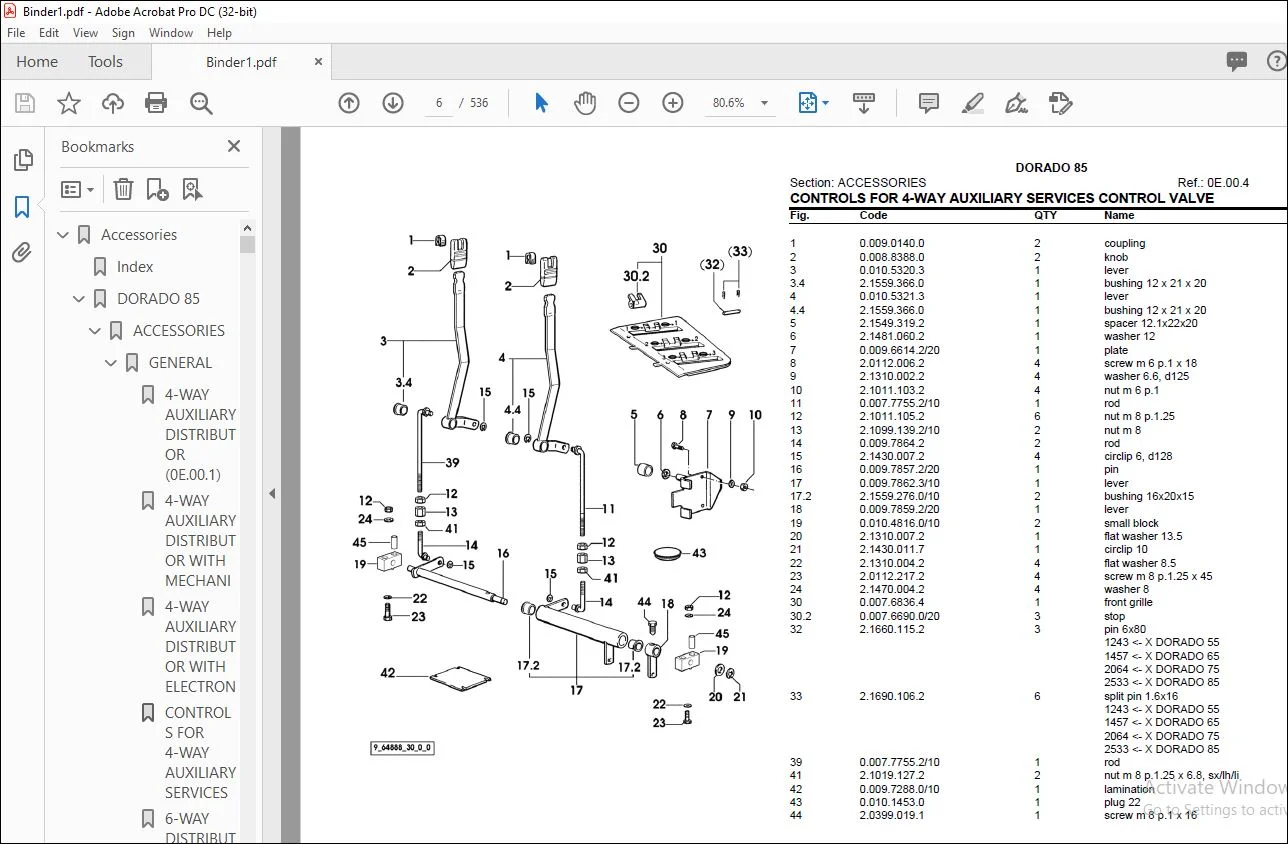Viewport: 1288px width, 844px height.
Task: Zoom out with the minus button
Action: pyautogui.click(x=629, y=103)
